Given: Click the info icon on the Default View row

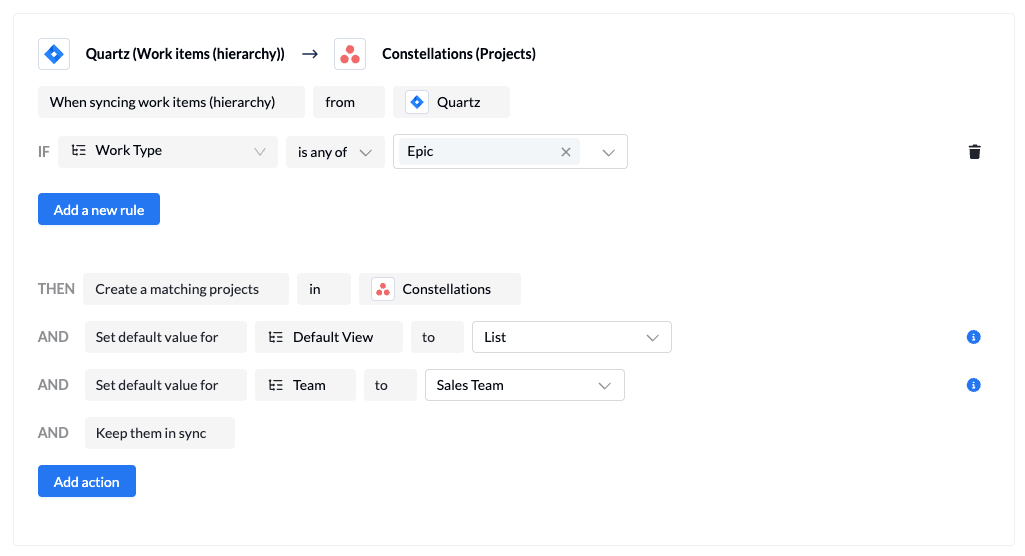Looking at the screenshot, I should [974, 337].
